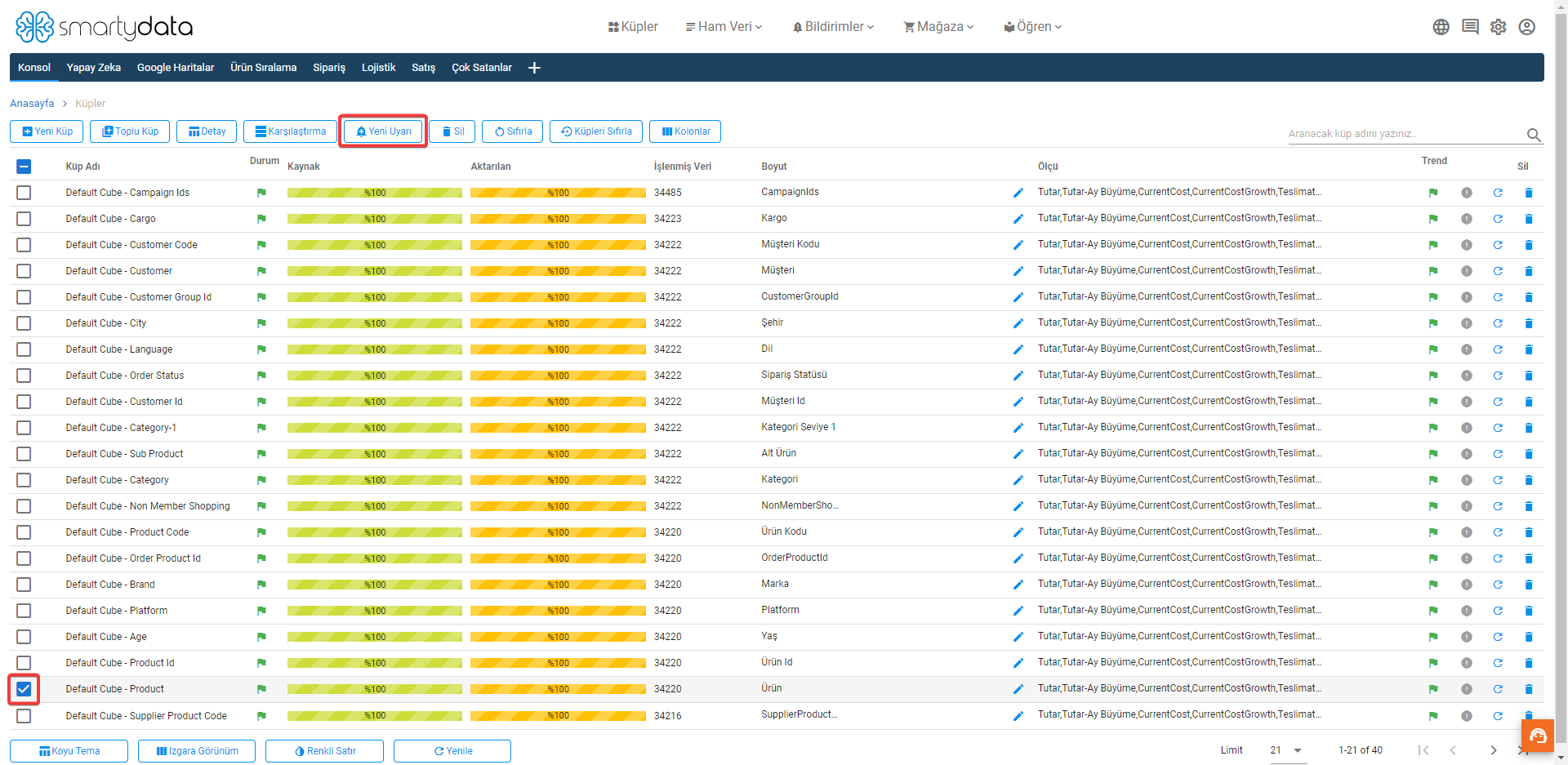This screenshot has height=765, width=1568.
Task: Click the smartydata logo
Action: (104, 27)
